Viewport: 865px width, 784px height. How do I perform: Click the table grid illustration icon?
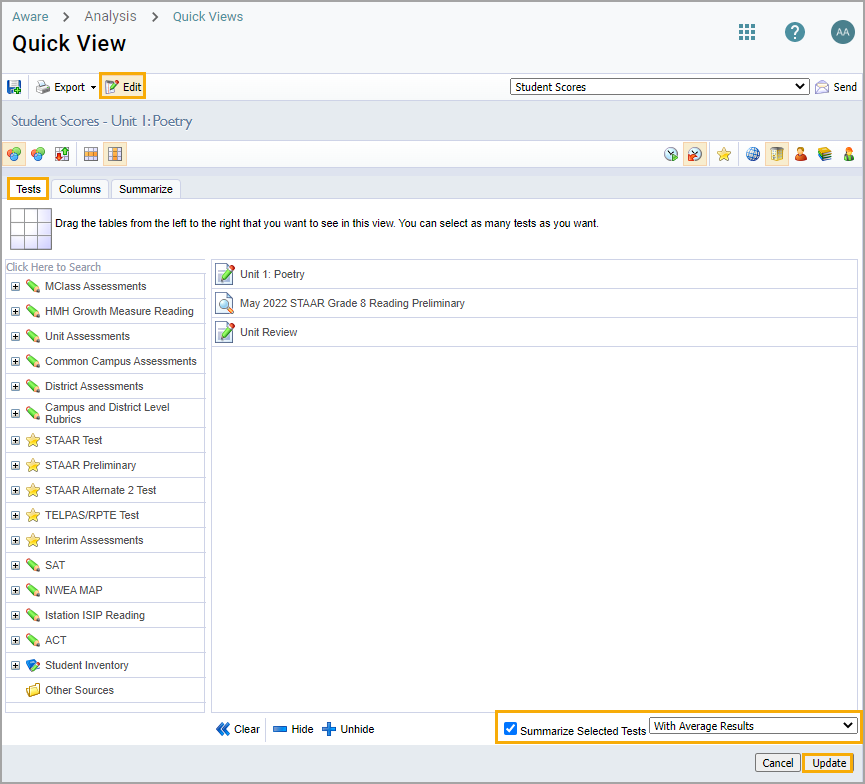pyautogui.click(x=31, y=229)
